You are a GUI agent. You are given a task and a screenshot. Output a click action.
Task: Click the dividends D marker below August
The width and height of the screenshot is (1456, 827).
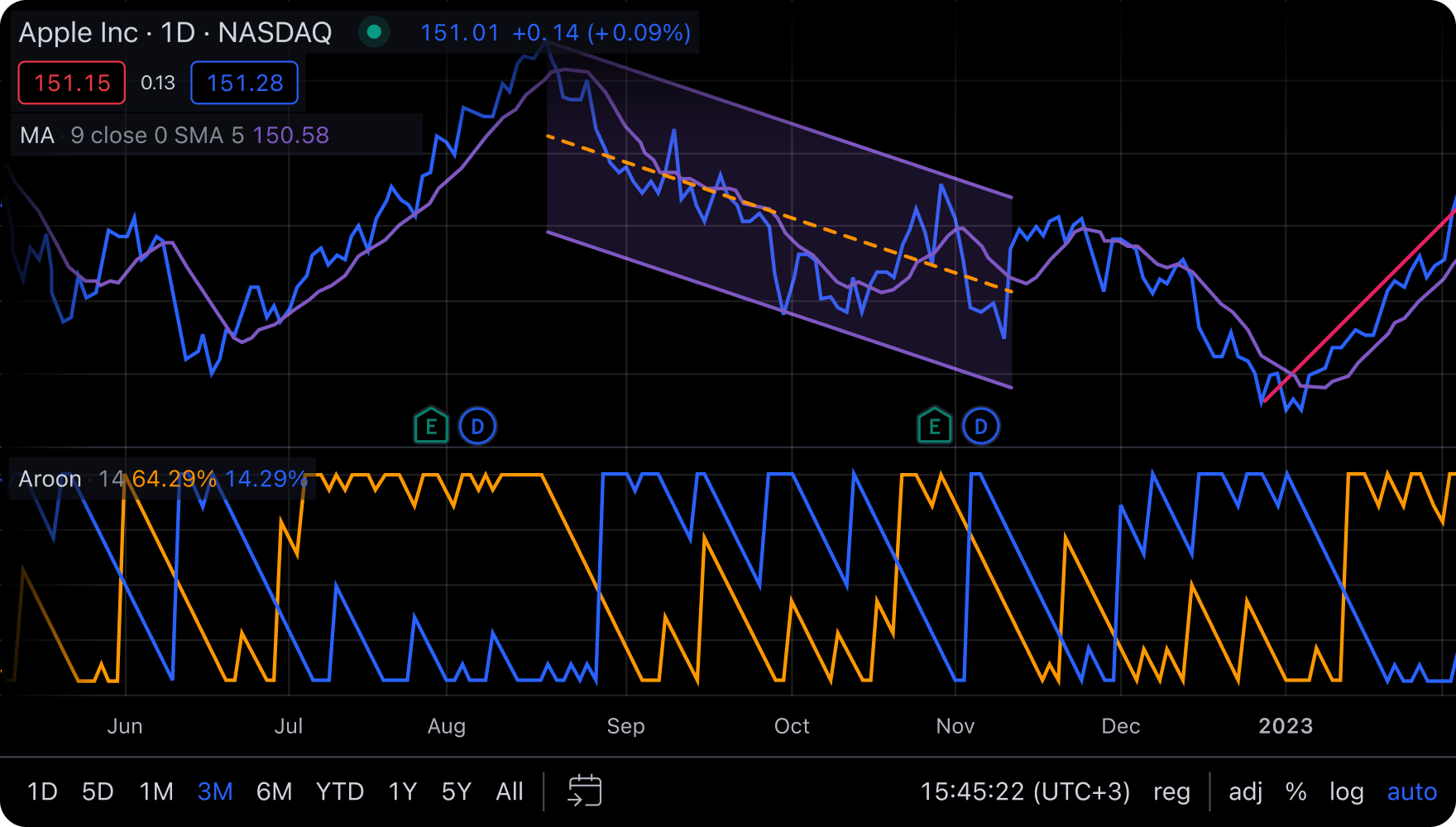click(x=478, y=425)
